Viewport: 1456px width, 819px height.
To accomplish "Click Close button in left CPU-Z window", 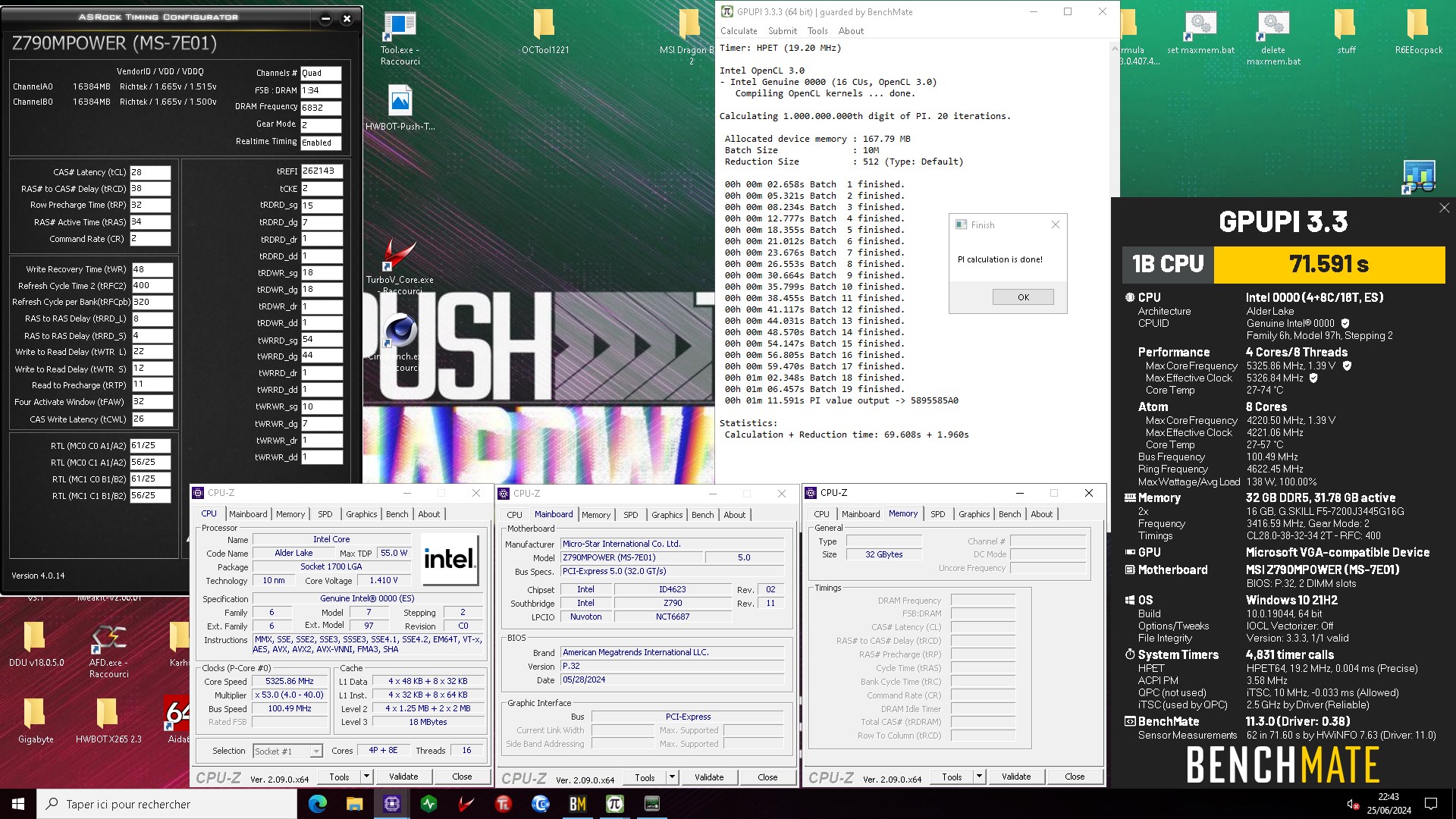I will point(462,777).
